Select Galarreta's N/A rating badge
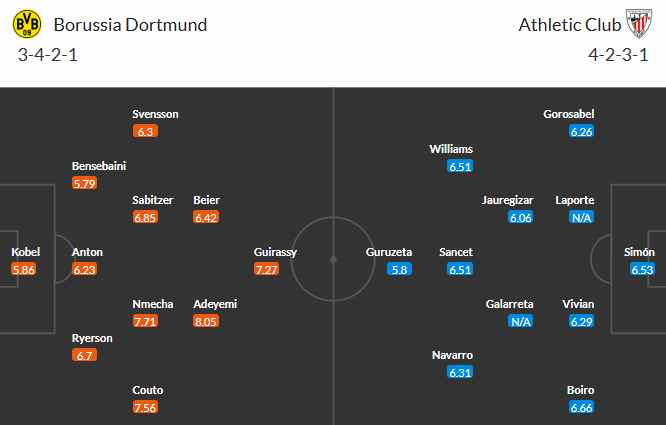The height and width of the screenshot is (425, 666). click(520, 321)
